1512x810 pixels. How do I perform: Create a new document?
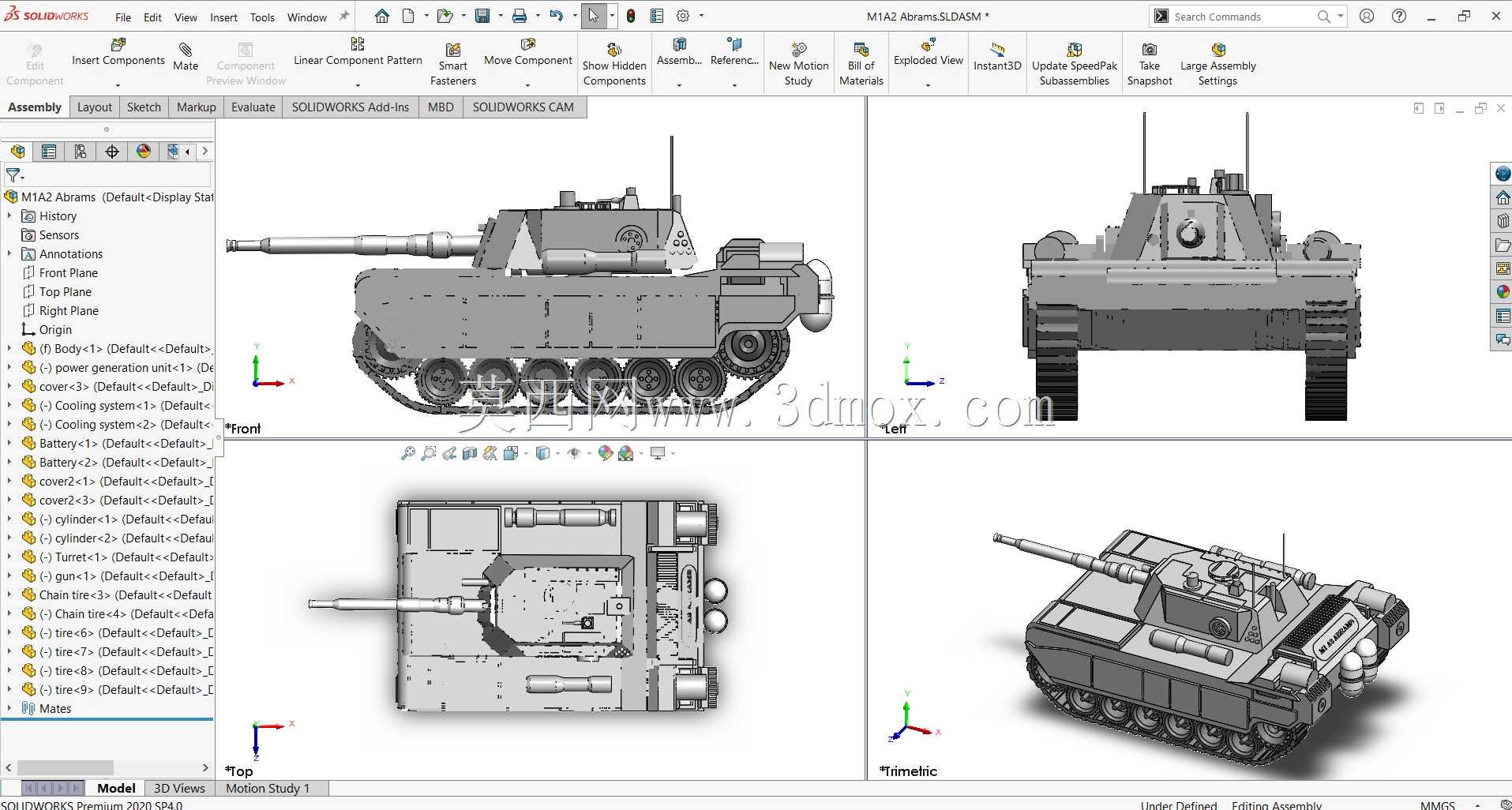pos(408,16)
